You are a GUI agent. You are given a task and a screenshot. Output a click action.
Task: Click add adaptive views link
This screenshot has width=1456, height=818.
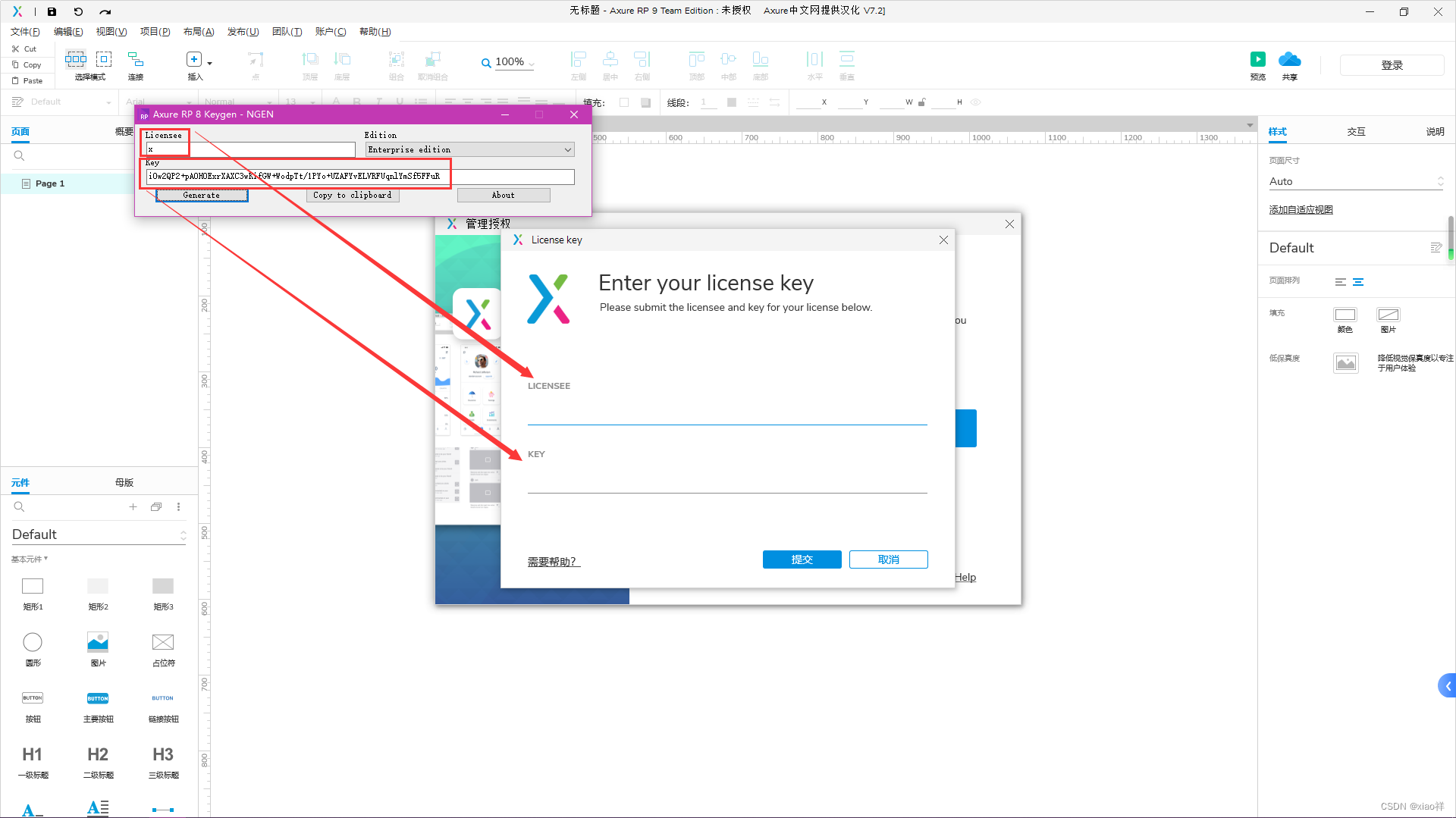[1301, 210]
